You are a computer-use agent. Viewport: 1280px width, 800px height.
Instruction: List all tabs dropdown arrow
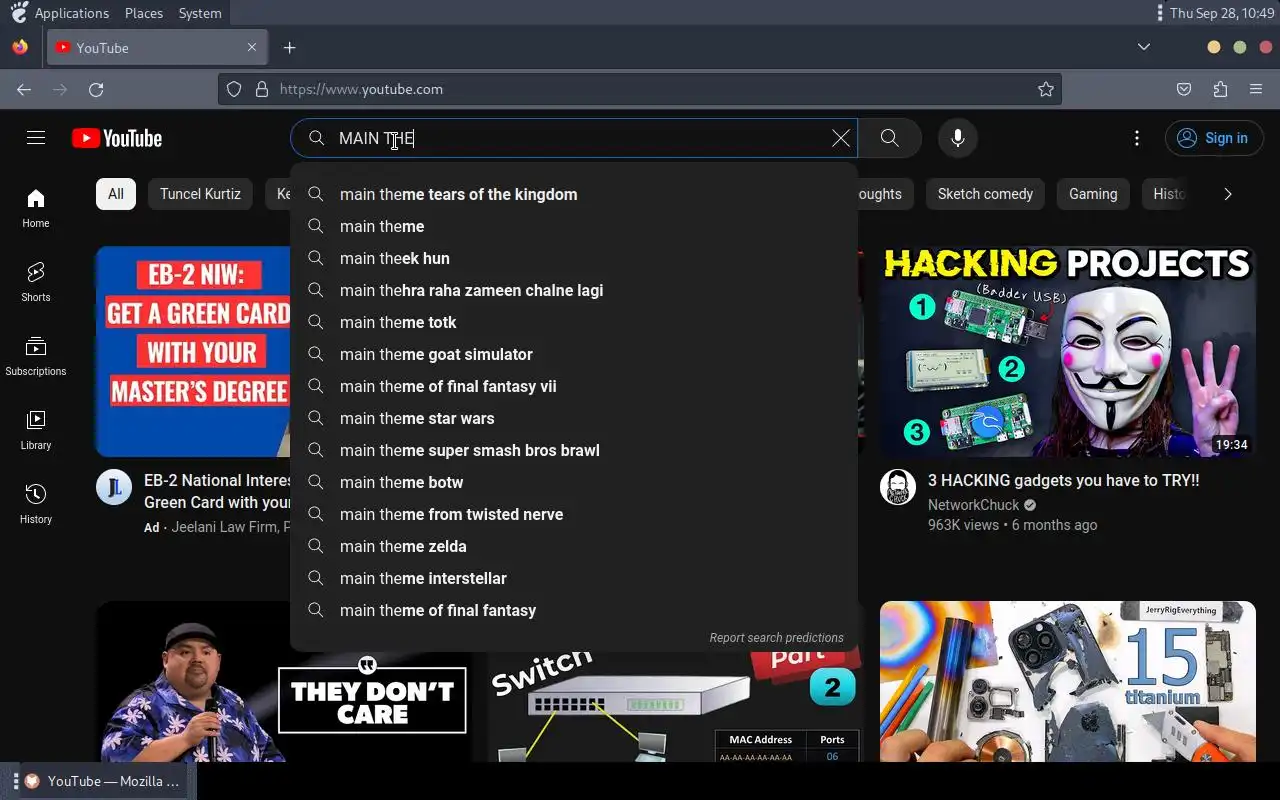pyautogui.click(x=1144, y=47)
